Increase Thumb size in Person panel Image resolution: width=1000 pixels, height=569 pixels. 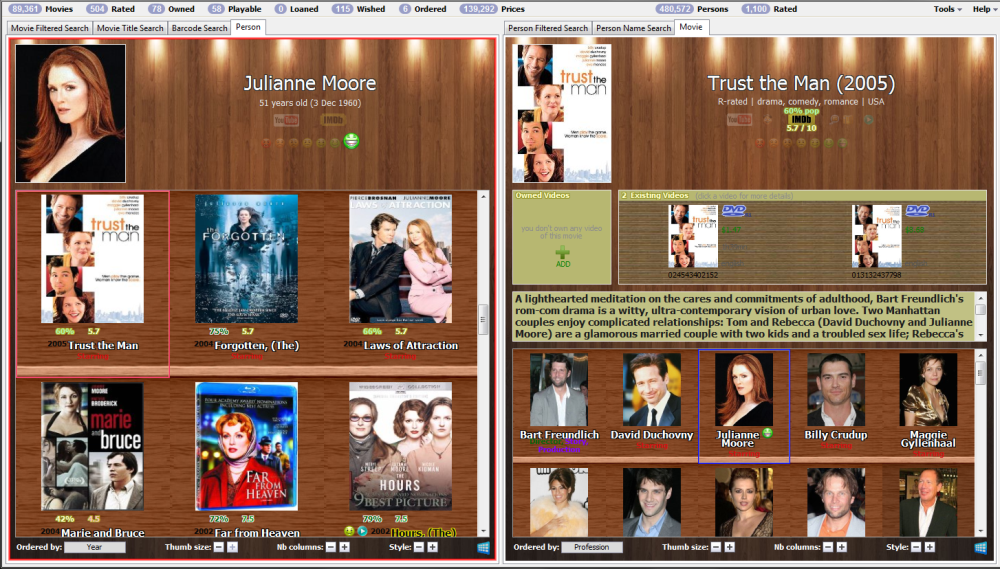[x=232, y=547]
